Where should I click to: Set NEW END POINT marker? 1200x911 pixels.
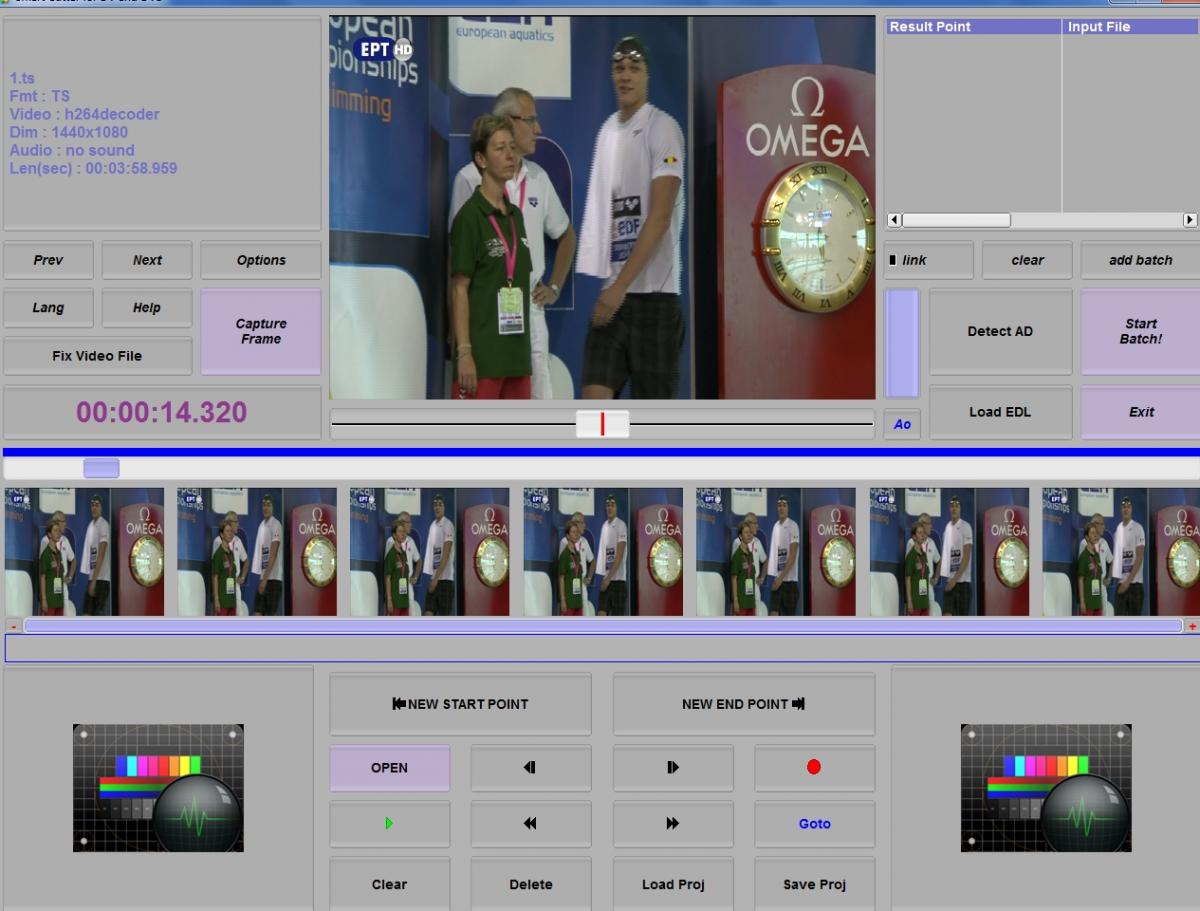pos(744,704)
